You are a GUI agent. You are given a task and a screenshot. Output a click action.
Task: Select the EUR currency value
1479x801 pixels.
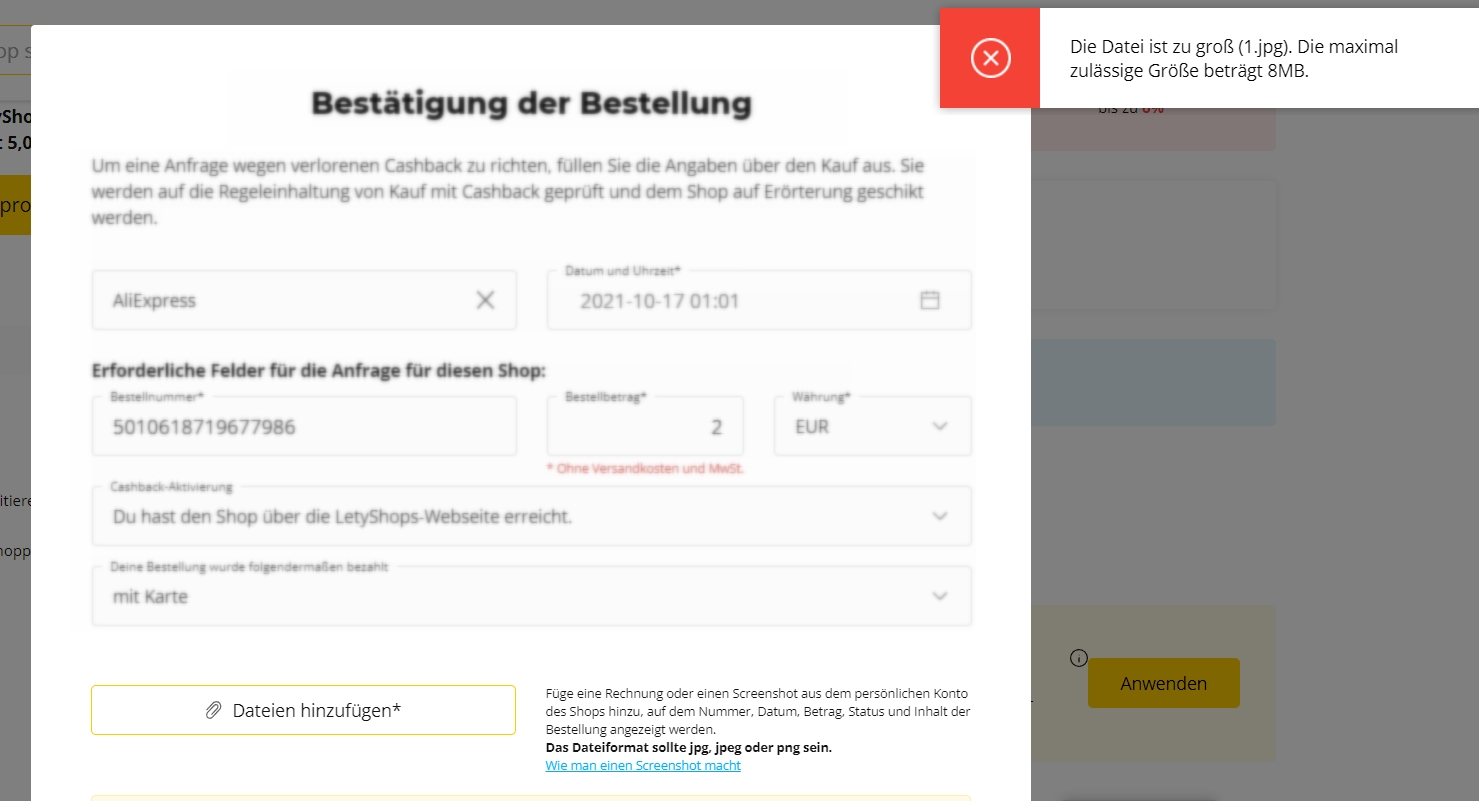812,427
